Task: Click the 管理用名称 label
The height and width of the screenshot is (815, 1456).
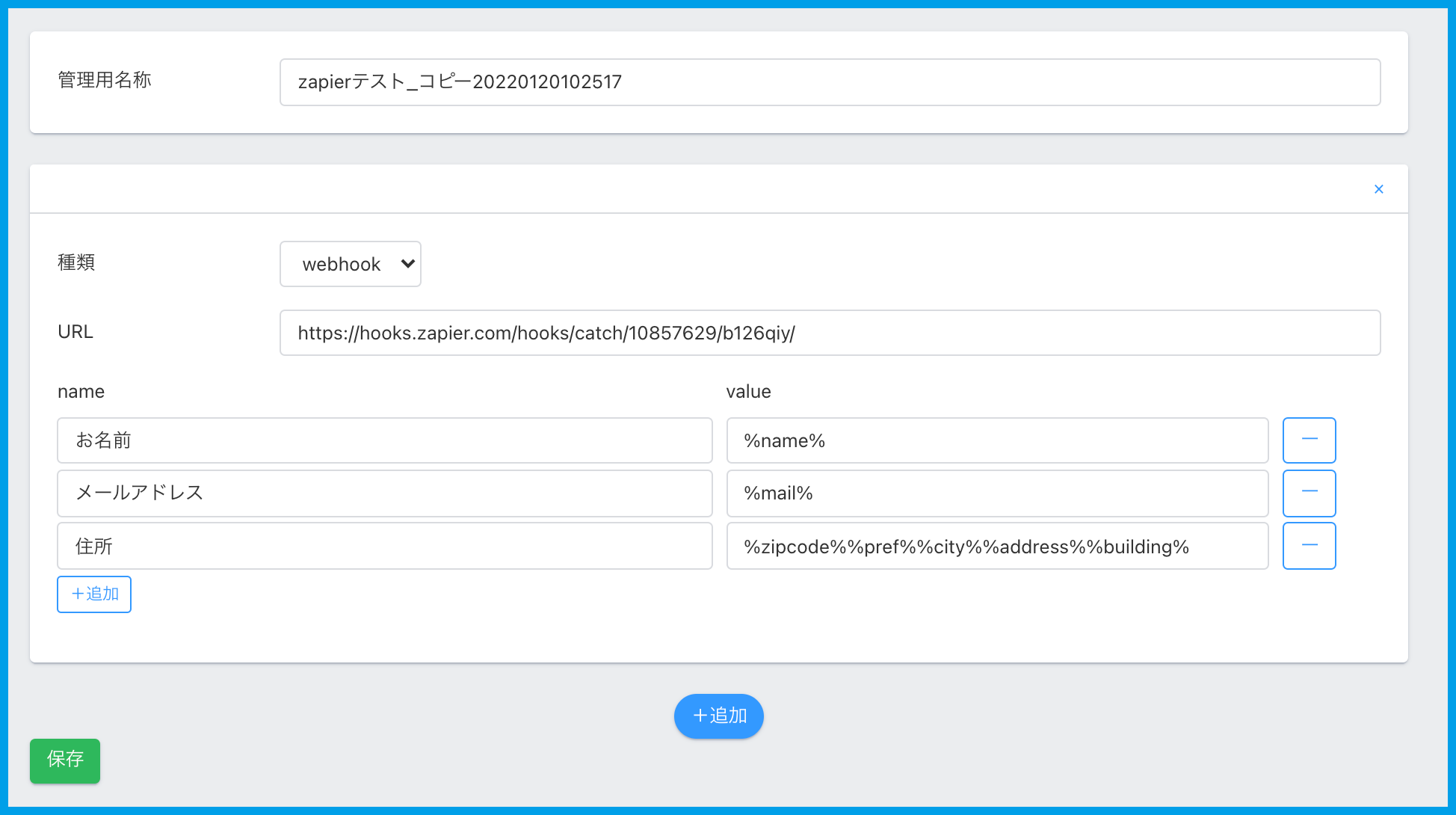Action: pos(105,80)
